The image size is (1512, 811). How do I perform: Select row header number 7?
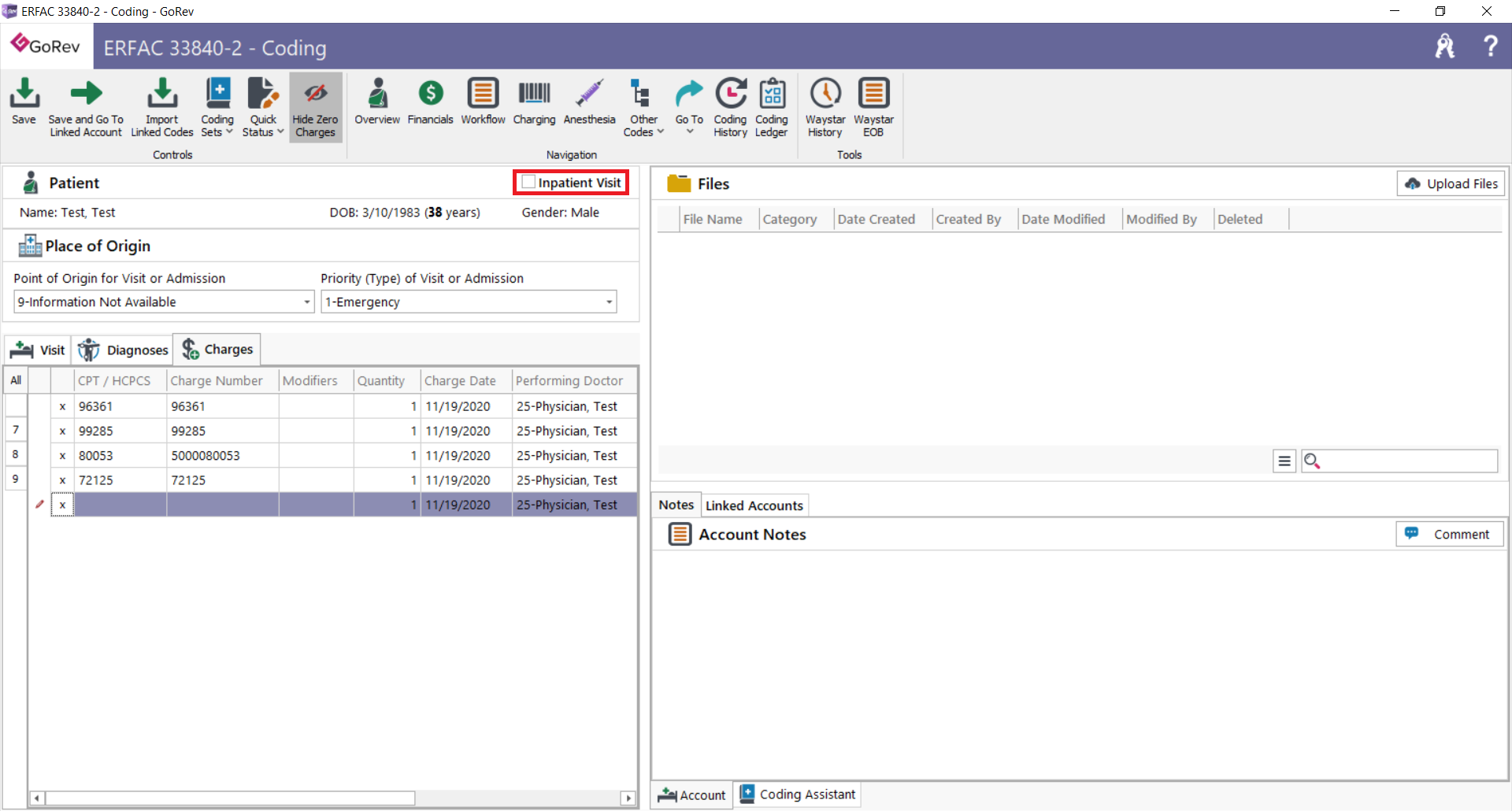pos(16,430)
